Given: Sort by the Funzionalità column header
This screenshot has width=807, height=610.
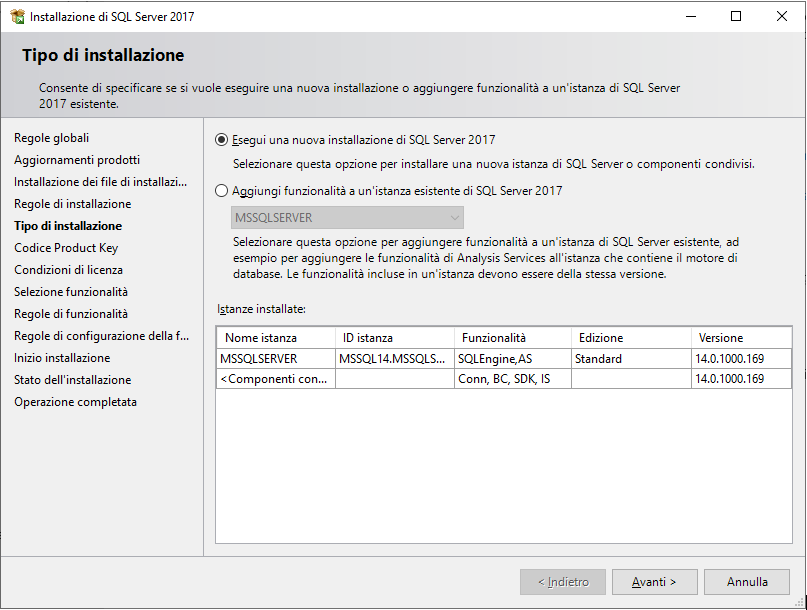Looking at the screenshot, I should click(x=513, y=338).
